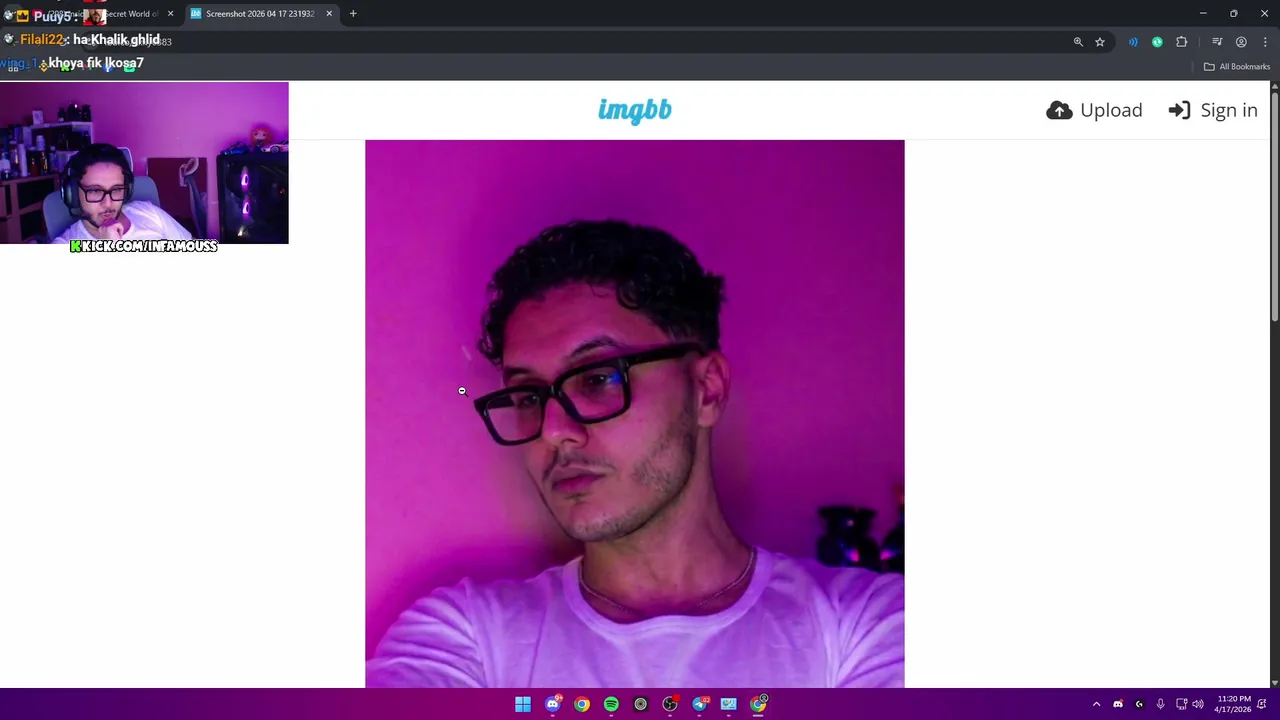This screenshot has width=1280, height=720.
Task: Click the KICK.COM/INFAMOUSS overlay text
Action: [144, 246]
